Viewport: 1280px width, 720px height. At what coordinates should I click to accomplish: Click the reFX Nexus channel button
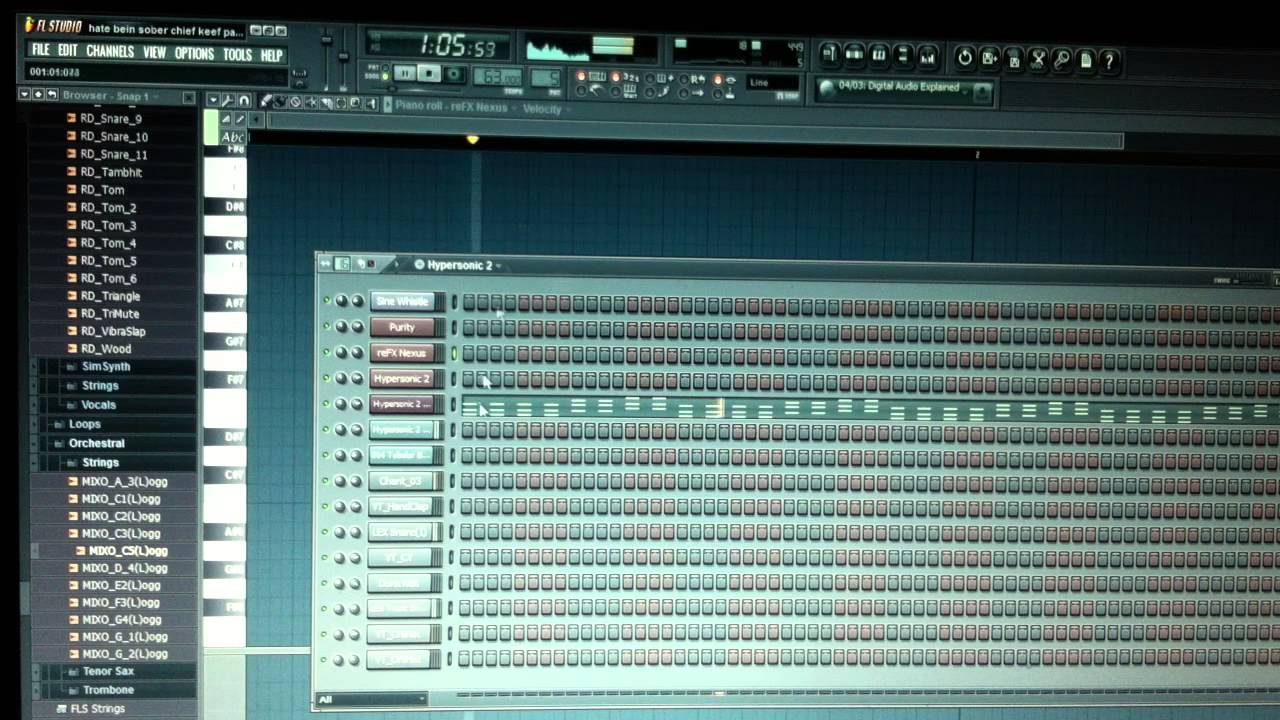404,353
